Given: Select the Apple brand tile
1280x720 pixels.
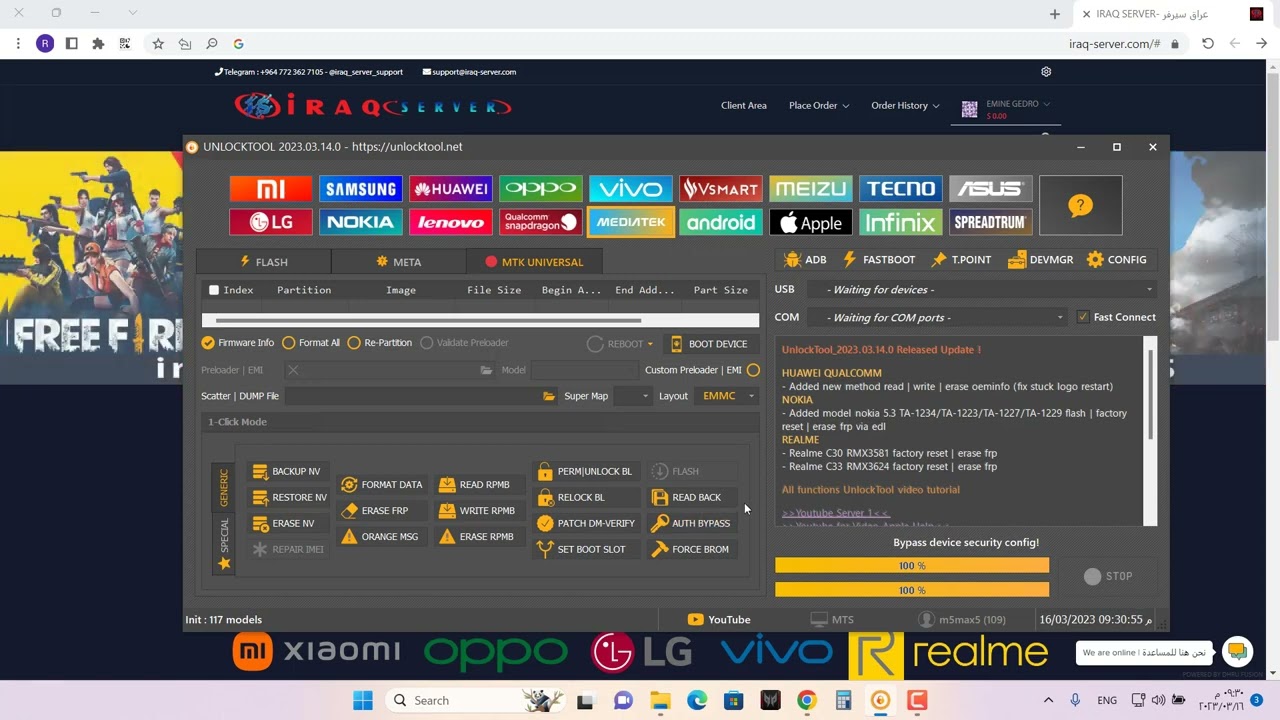Looking at the screenshot, I should [811, 222].
